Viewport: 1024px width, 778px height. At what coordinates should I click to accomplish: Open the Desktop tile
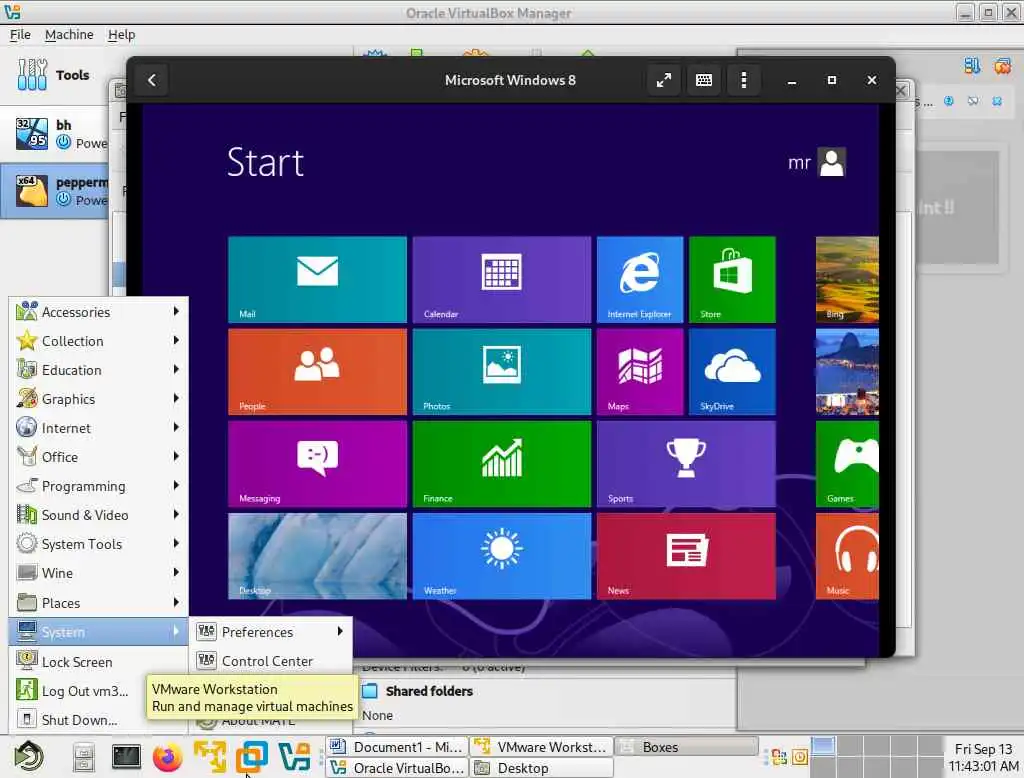pyautogui.click(x=317, y=556)
